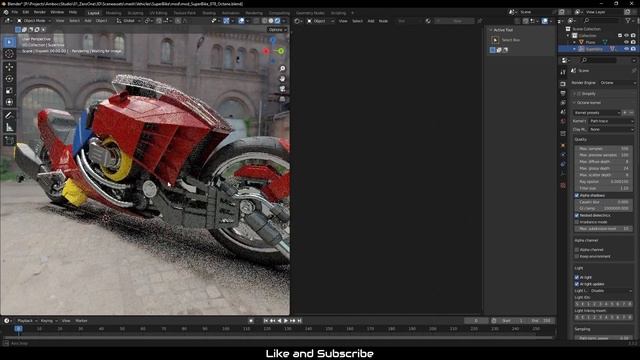The image size is (640, 360).
Task: Open the Render menu
Action: [40, 12]
